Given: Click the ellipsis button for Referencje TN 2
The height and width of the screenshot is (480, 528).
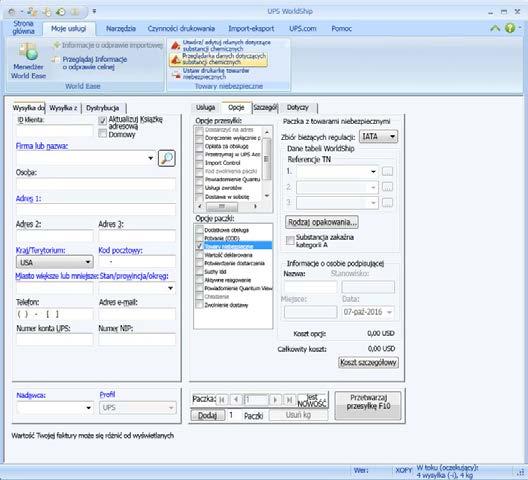Looking at the screenshot, I should (x=387, y=187).
